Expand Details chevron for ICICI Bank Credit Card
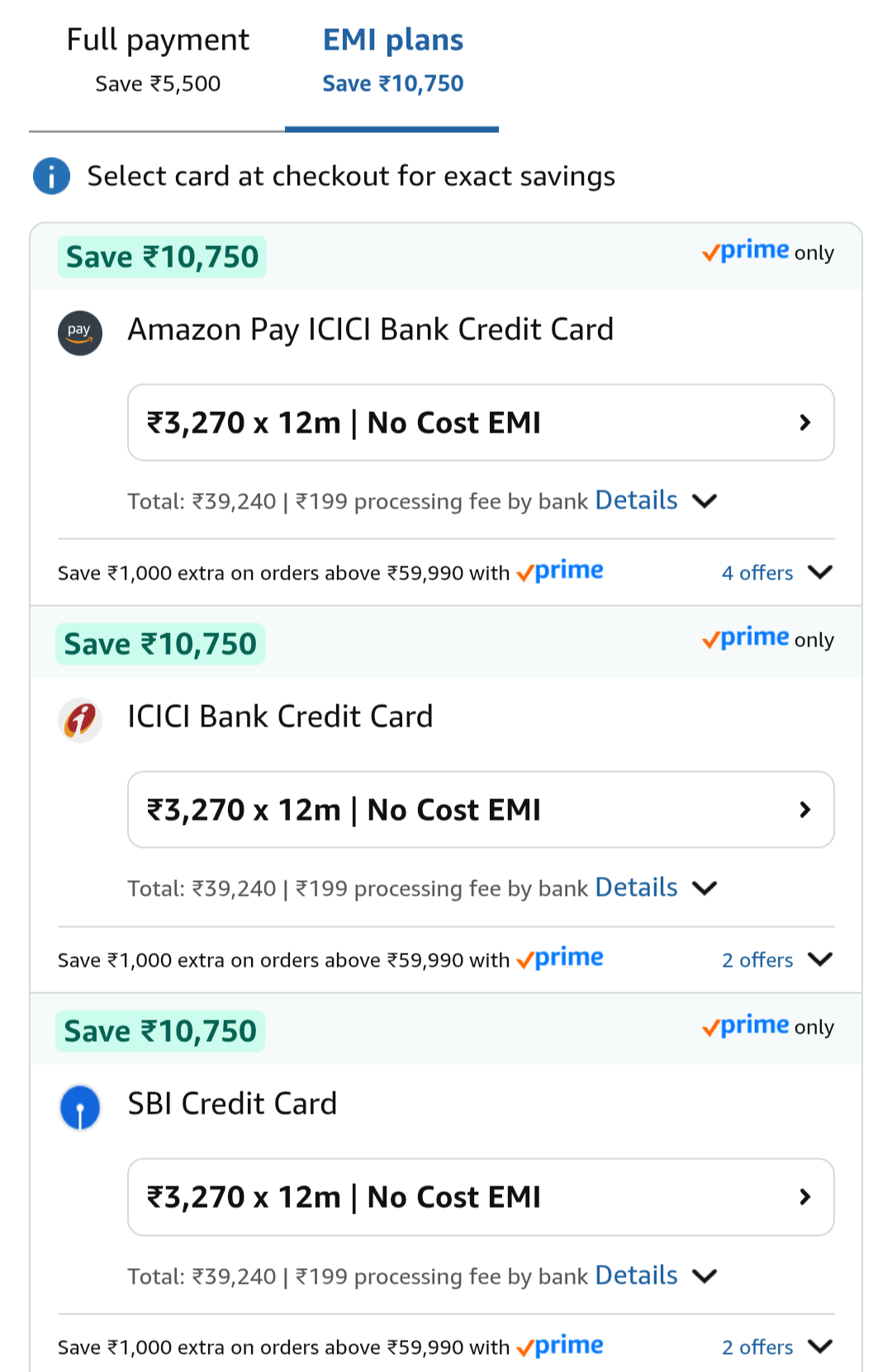Screen dimensions: 892x1372 (705, 888)
